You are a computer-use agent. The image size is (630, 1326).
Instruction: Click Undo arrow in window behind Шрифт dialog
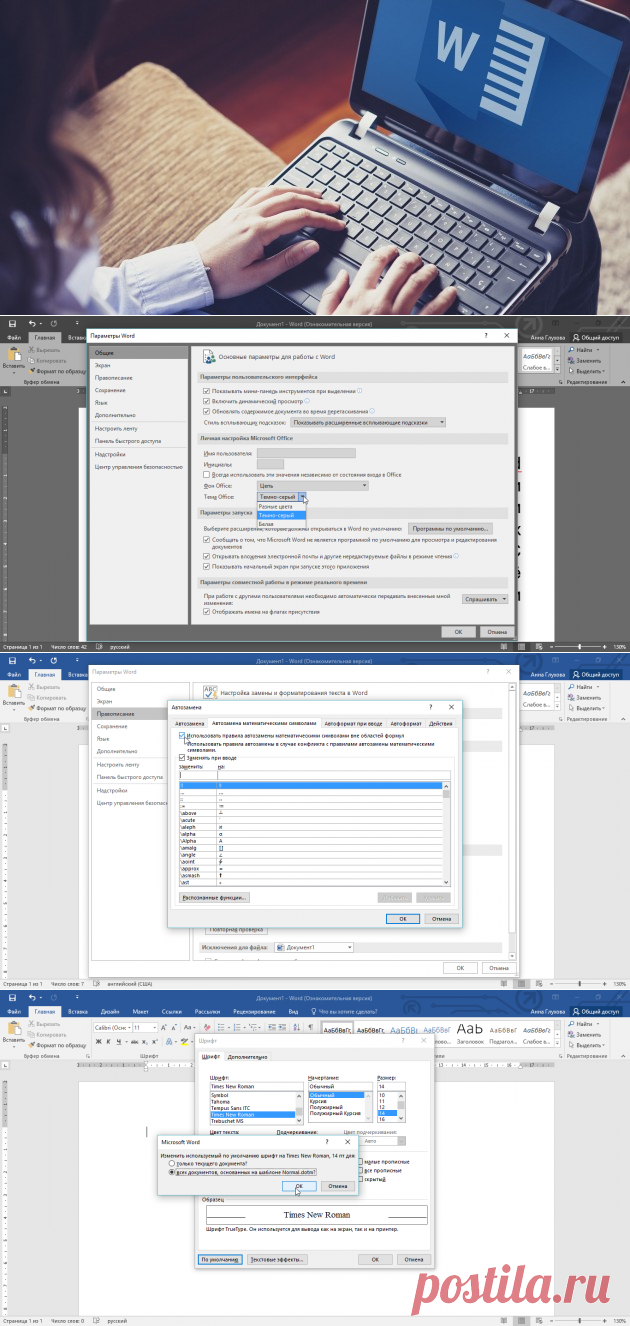pyautogui.click(x=32, y=998)
